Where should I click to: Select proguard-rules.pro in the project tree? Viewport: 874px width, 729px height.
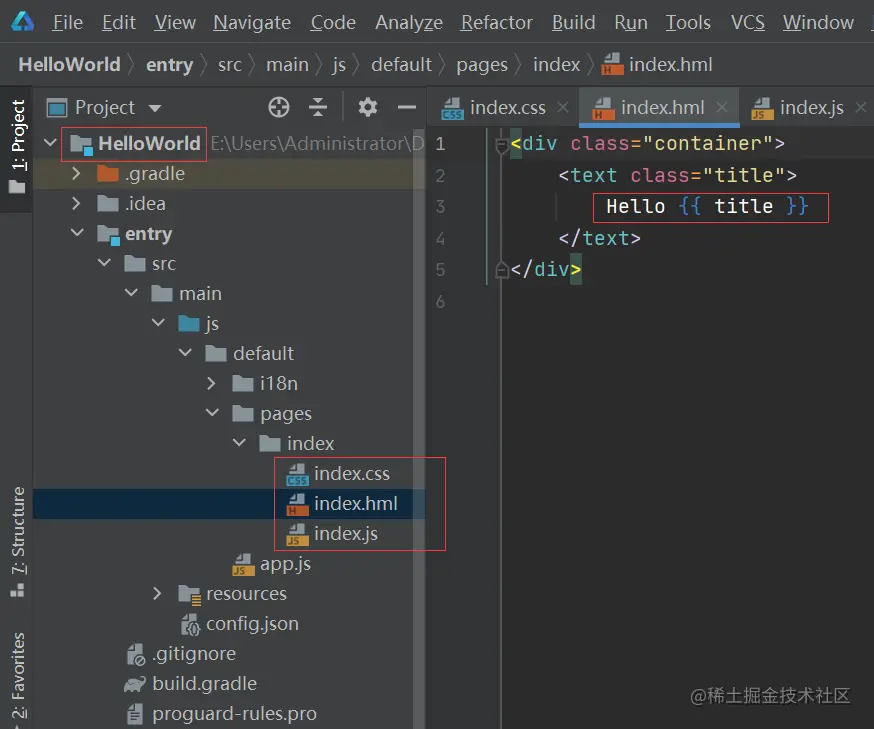pos(221,714)
